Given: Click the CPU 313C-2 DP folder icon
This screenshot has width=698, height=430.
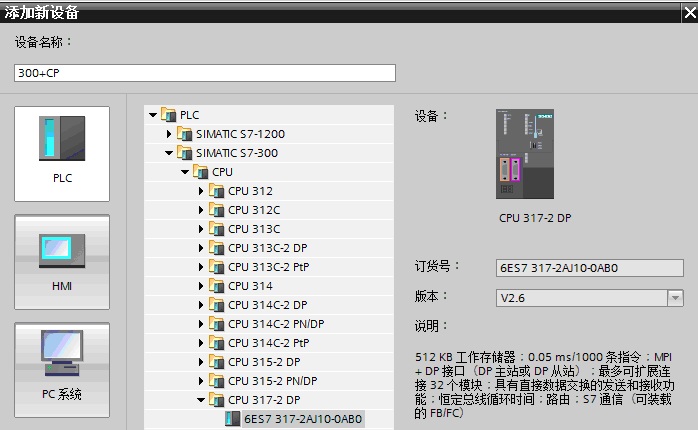Looking at the screenshot, I should point(216,247).
